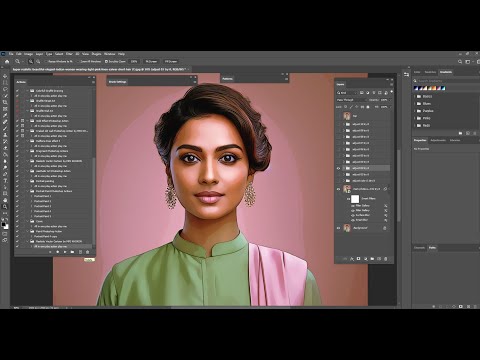Delete layer using Layers panel trash icon
Viewport: 480px width, 360px height.
[386, 259]
